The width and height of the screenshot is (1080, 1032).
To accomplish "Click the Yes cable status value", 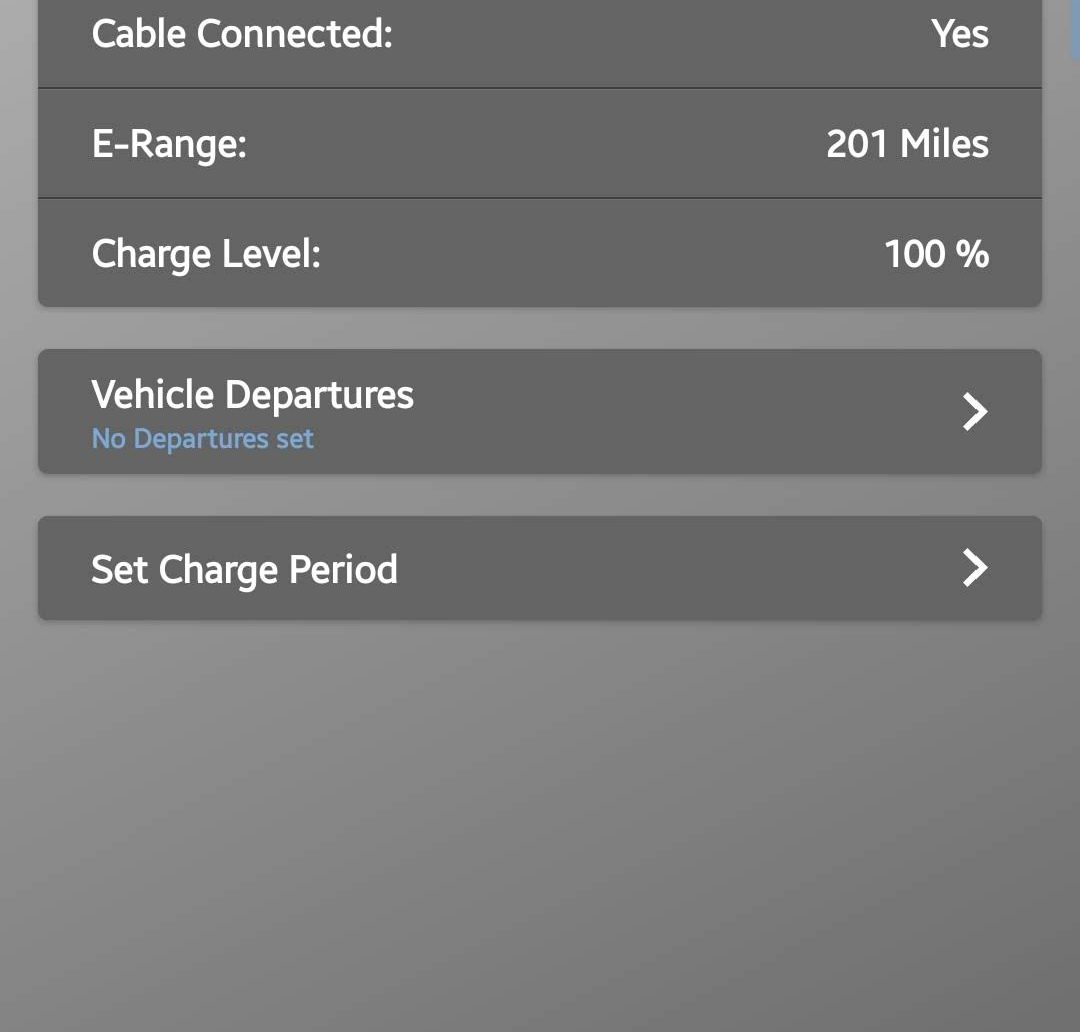I will pyautogui.click(x=960, y=33).
